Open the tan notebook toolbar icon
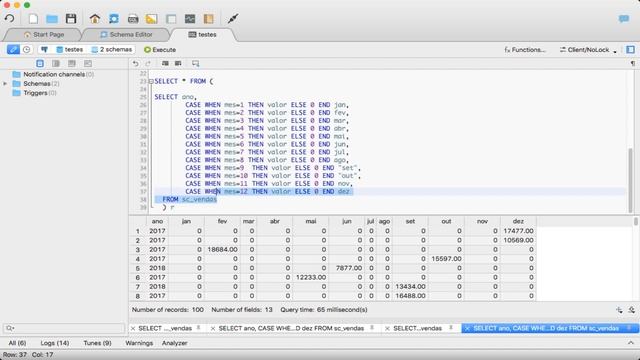Image resolution: width=640 pixels, height=360 pixels. (x=209, y=18)
